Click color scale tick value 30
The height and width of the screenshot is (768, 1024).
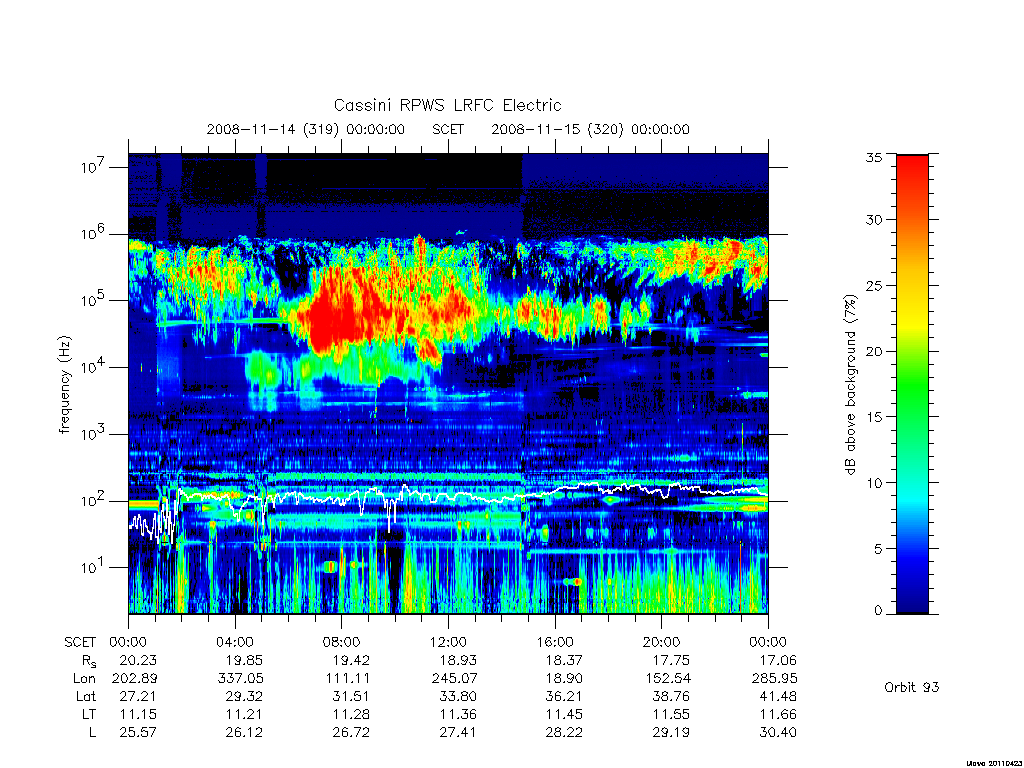873,219
